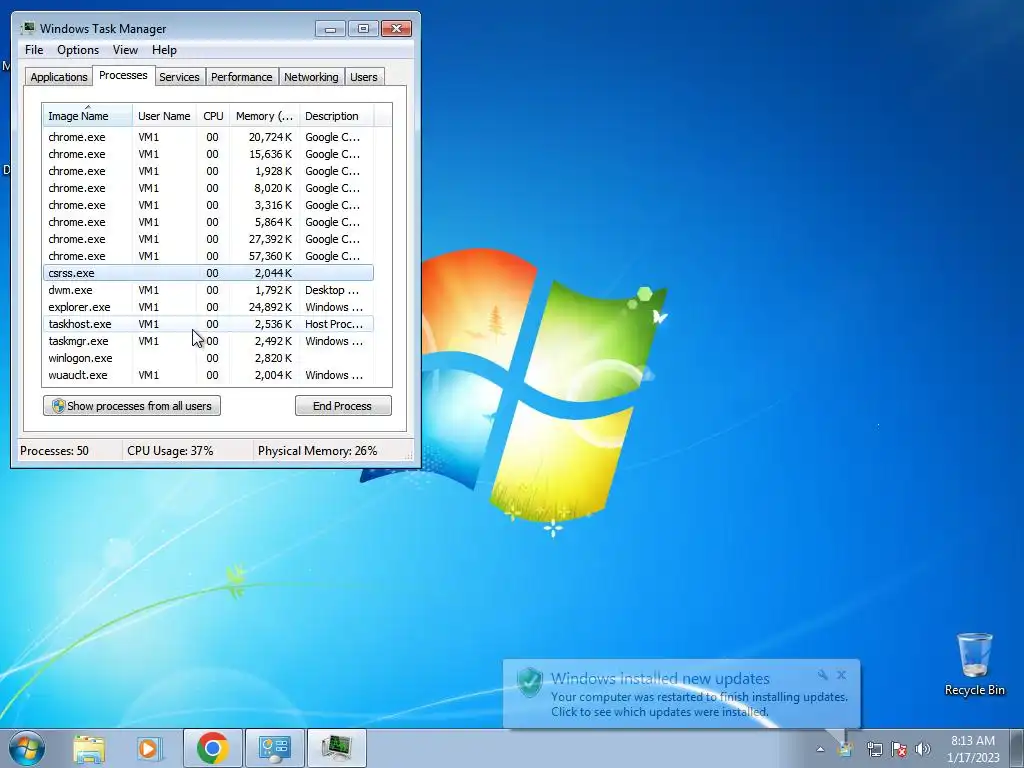Image resolution: width=1024 pixels, height=768 pixels.
Task: Open notification settings wrench icon
Action: pos(823,675)
